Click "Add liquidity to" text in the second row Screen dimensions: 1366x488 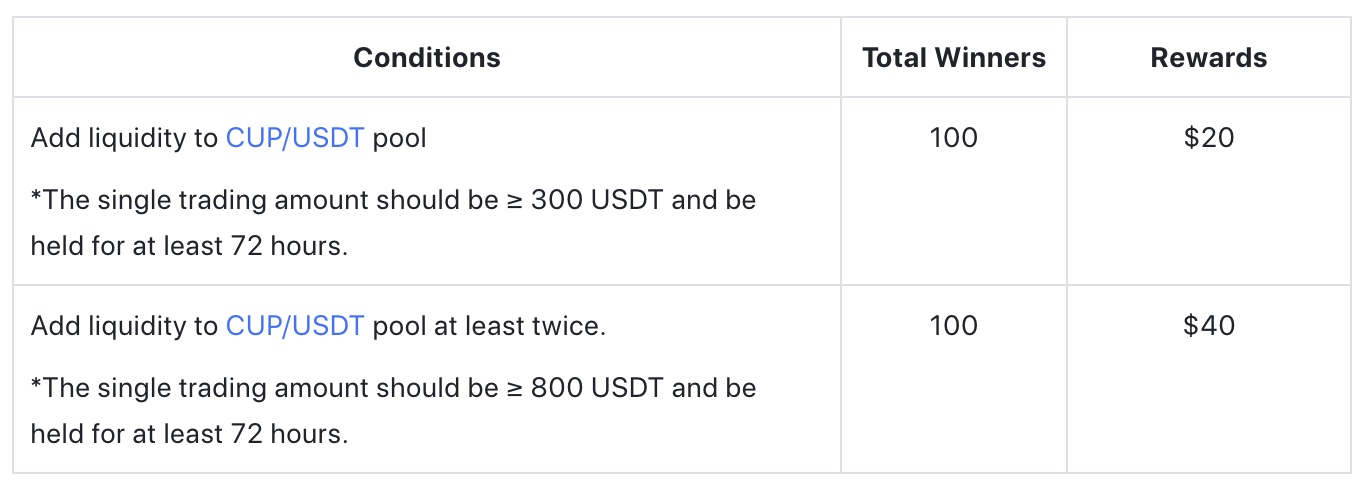point(124,325)
